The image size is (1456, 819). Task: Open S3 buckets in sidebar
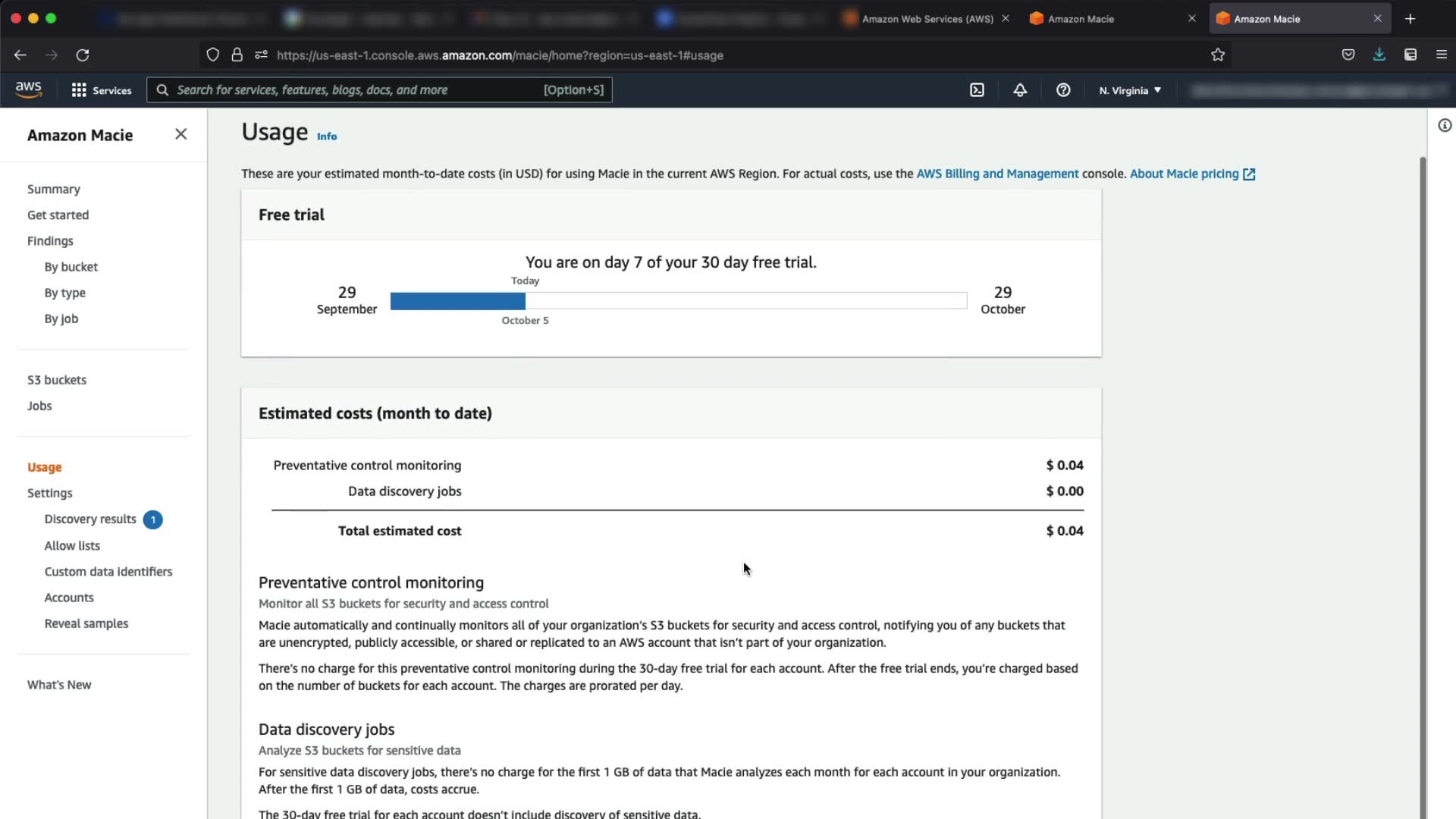[x=57, y=380]
